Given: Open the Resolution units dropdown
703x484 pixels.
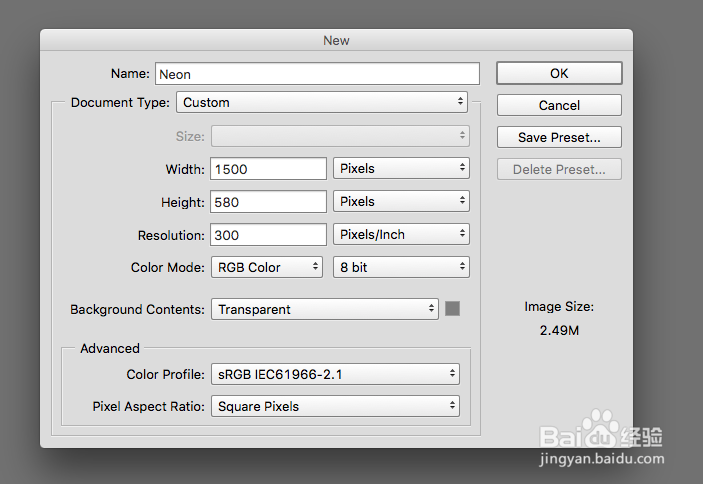Looking at the screenshot, I should click(401, 235).
